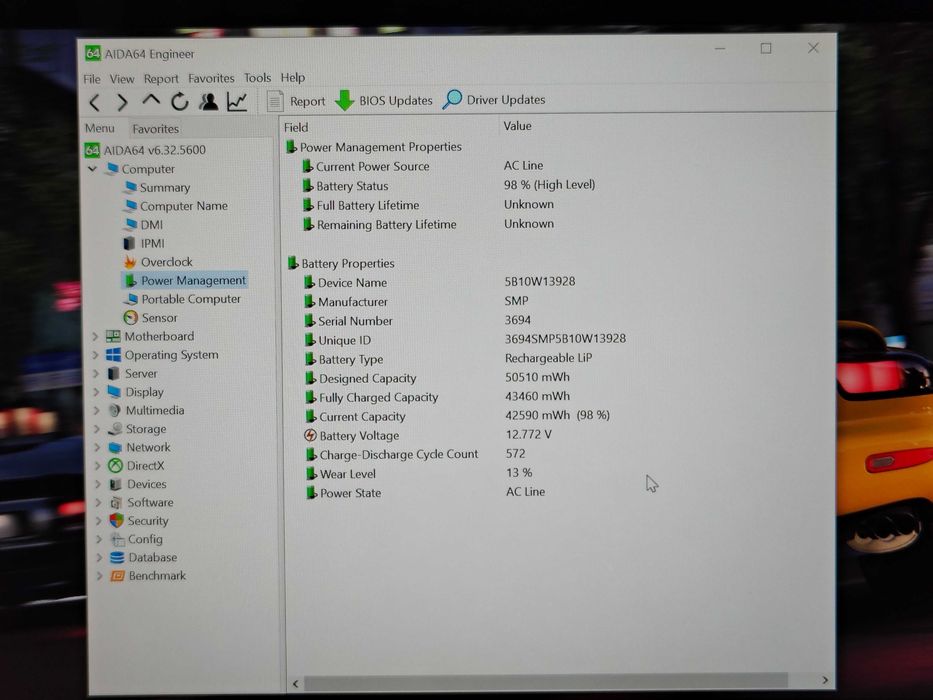This screenshot has width=933, height=700.
Task: Switch to the Menu panel tab
Action: tap(99, 128)
